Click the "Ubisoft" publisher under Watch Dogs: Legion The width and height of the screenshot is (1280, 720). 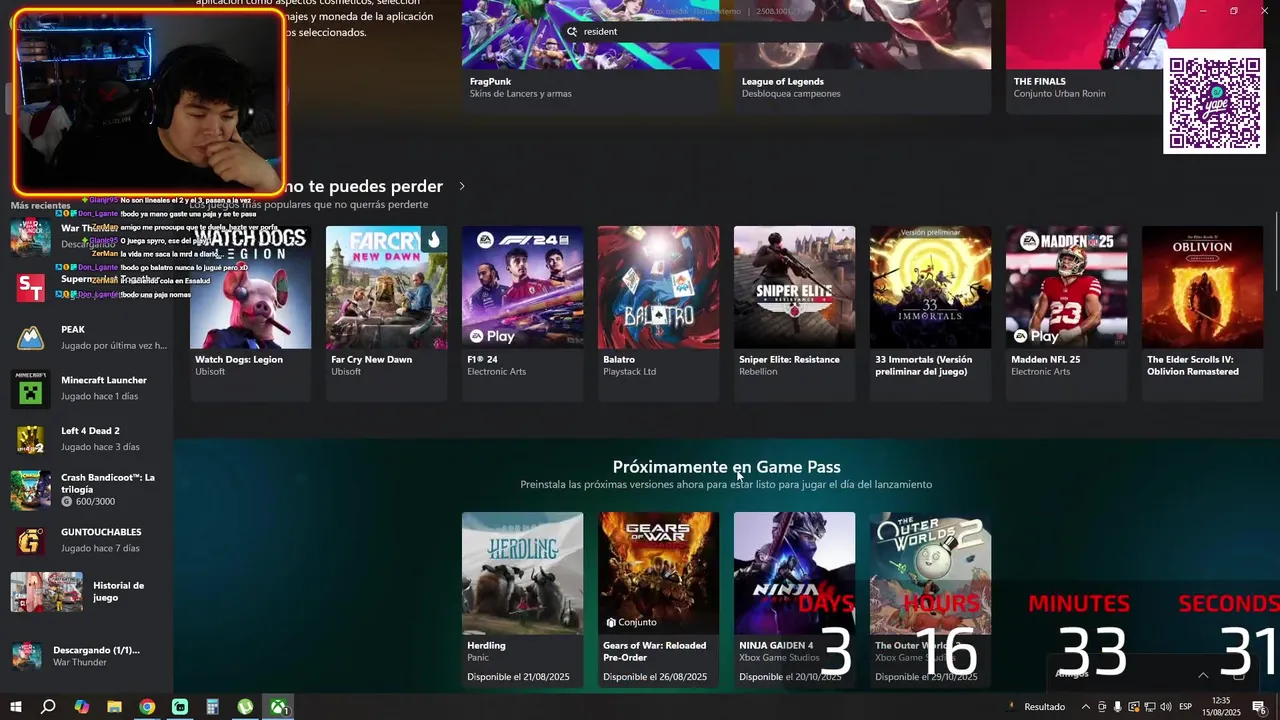click(x=210, y=372)
